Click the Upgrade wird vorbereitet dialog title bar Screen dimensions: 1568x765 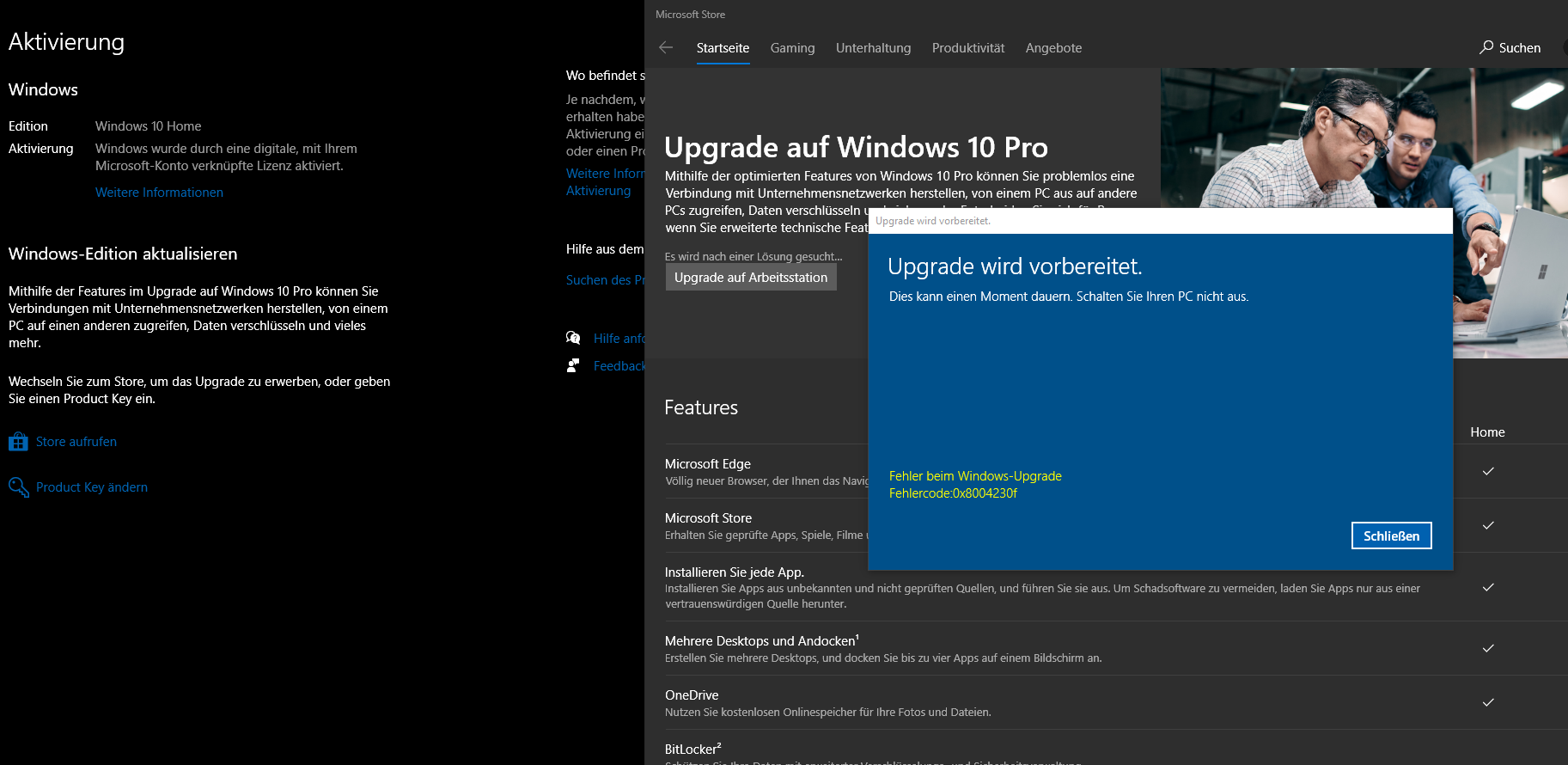tap(1160, 221)
